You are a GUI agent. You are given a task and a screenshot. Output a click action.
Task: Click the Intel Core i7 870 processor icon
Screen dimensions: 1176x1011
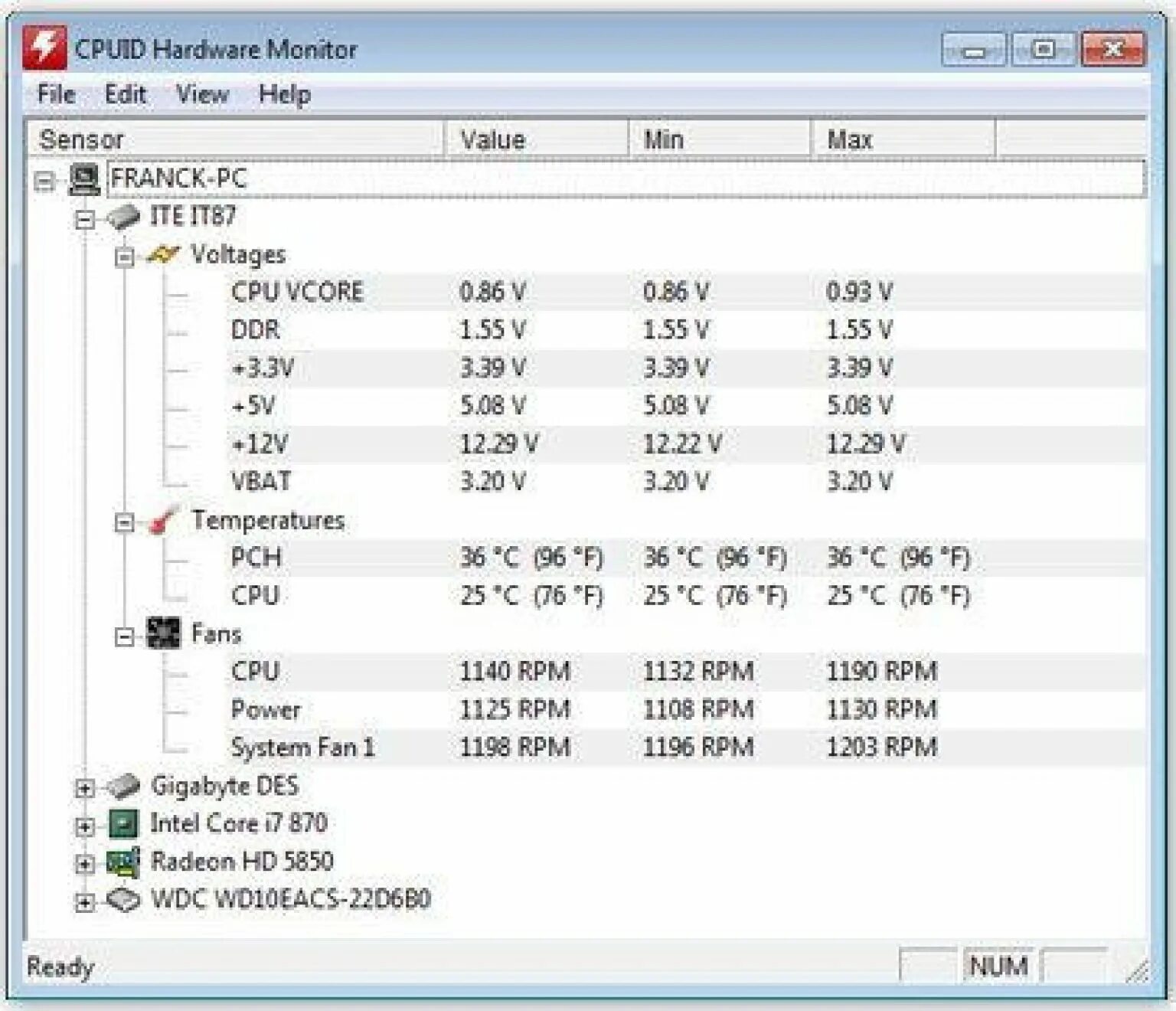click(x=123, y=824)
